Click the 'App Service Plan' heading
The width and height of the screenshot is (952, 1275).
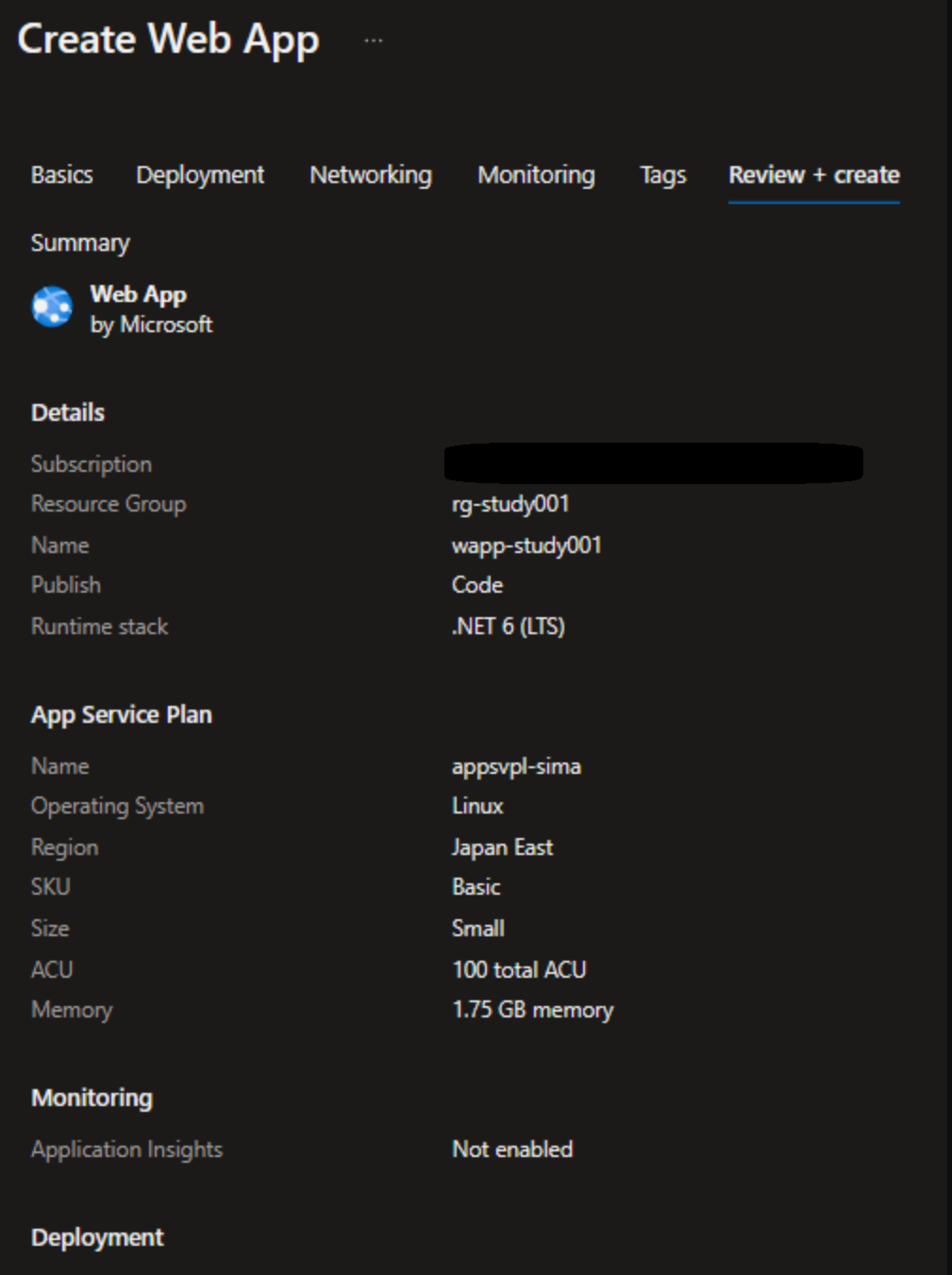[x=122, y=714]
